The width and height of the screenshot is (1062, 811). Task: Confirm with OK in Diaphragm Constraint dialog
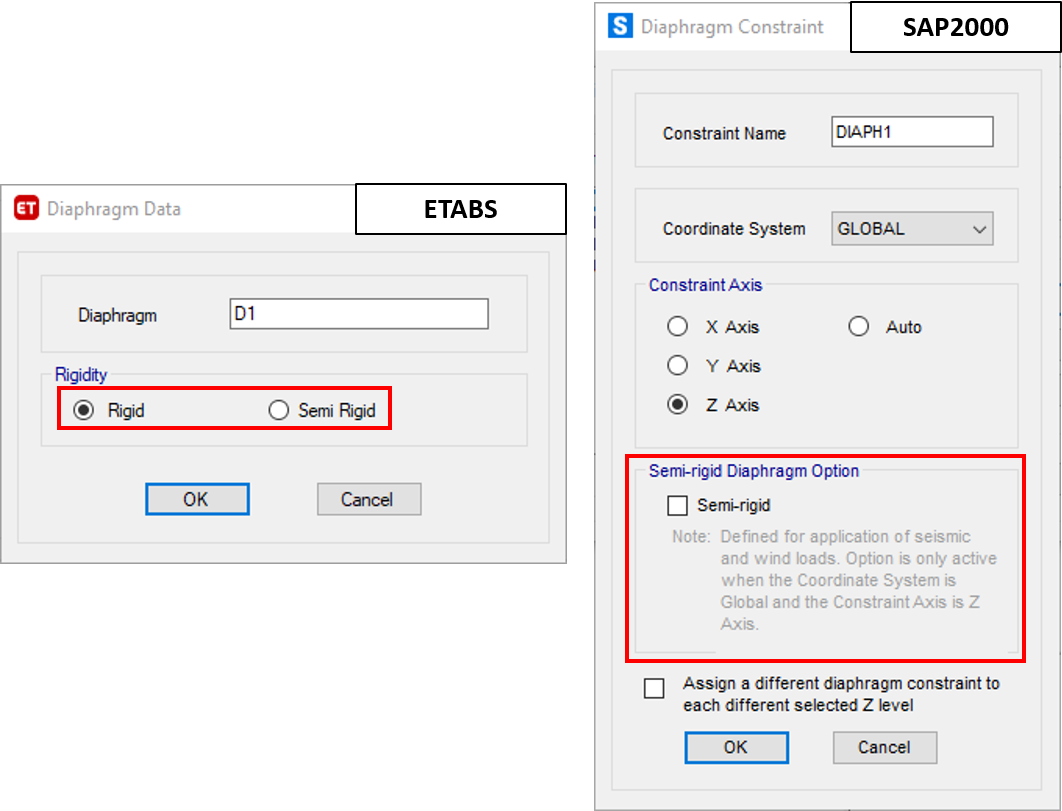[x=736, y=747]
